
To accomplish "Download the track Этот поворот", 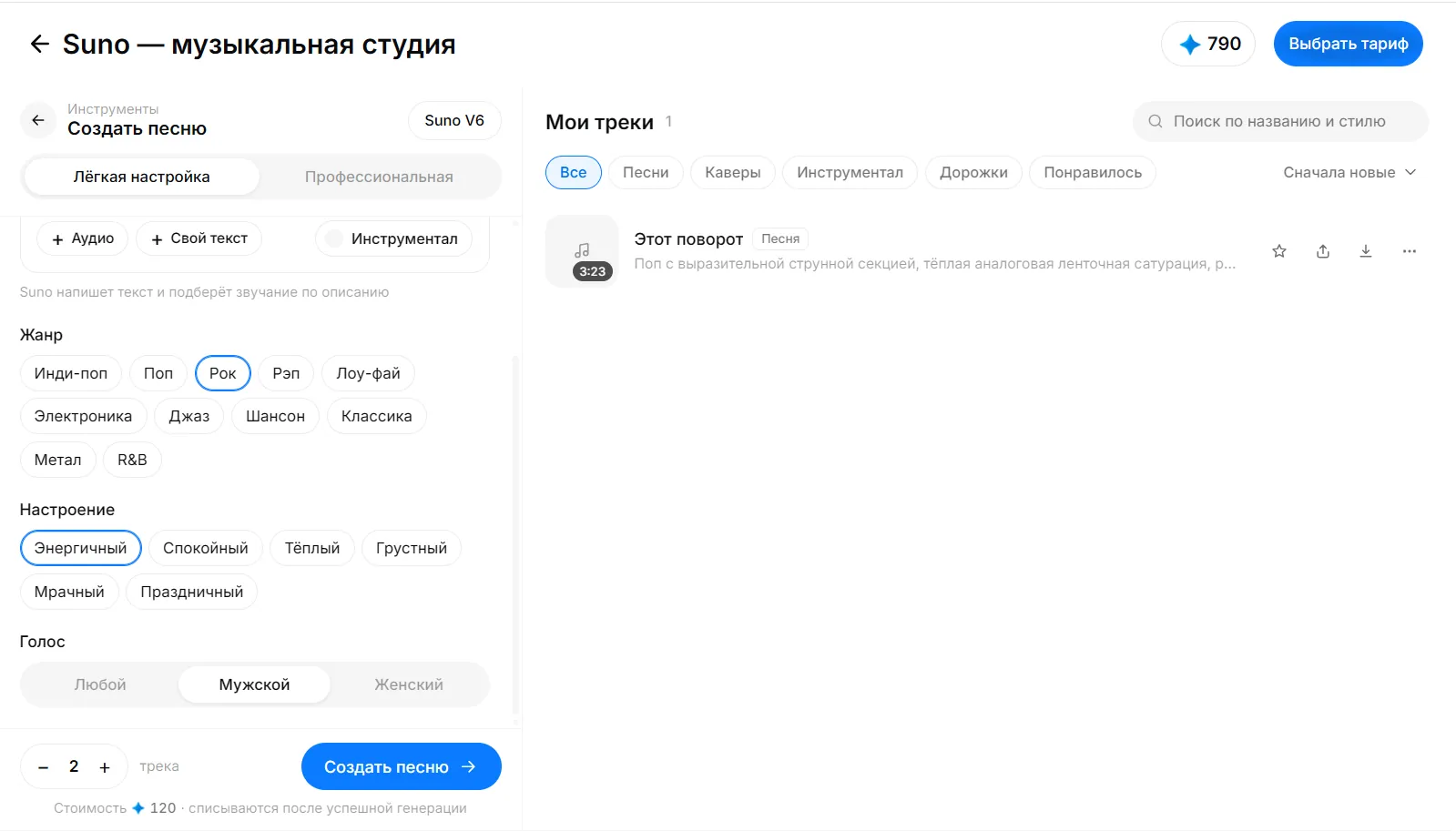I will coord(1366,251).
